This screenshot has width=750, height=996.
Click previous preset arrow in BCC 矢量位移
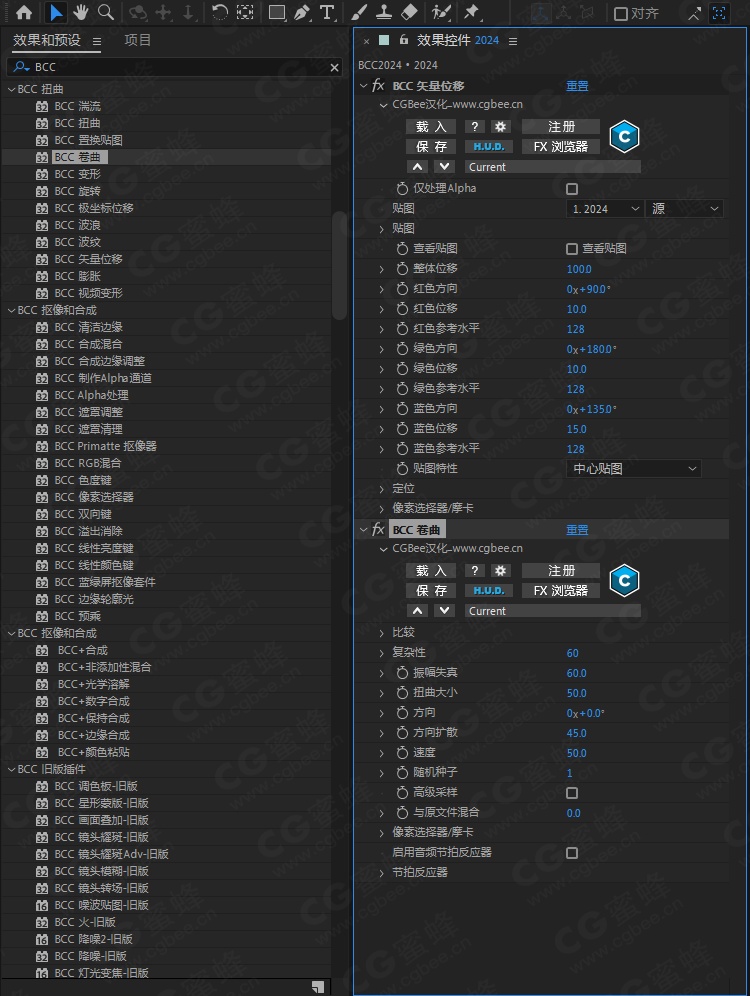(417, 166)
